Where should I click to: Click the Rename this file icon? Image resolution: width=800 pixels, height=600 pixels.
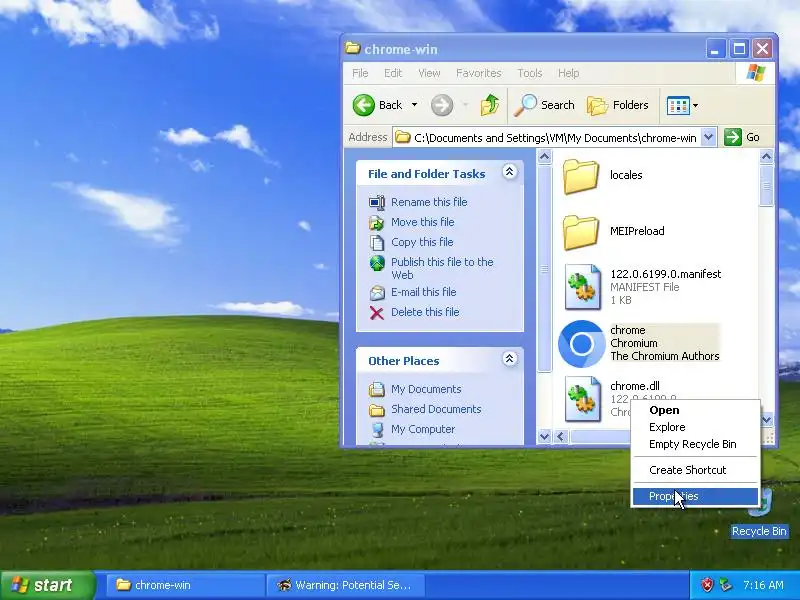pyautogui.click(x=377, y=203)
